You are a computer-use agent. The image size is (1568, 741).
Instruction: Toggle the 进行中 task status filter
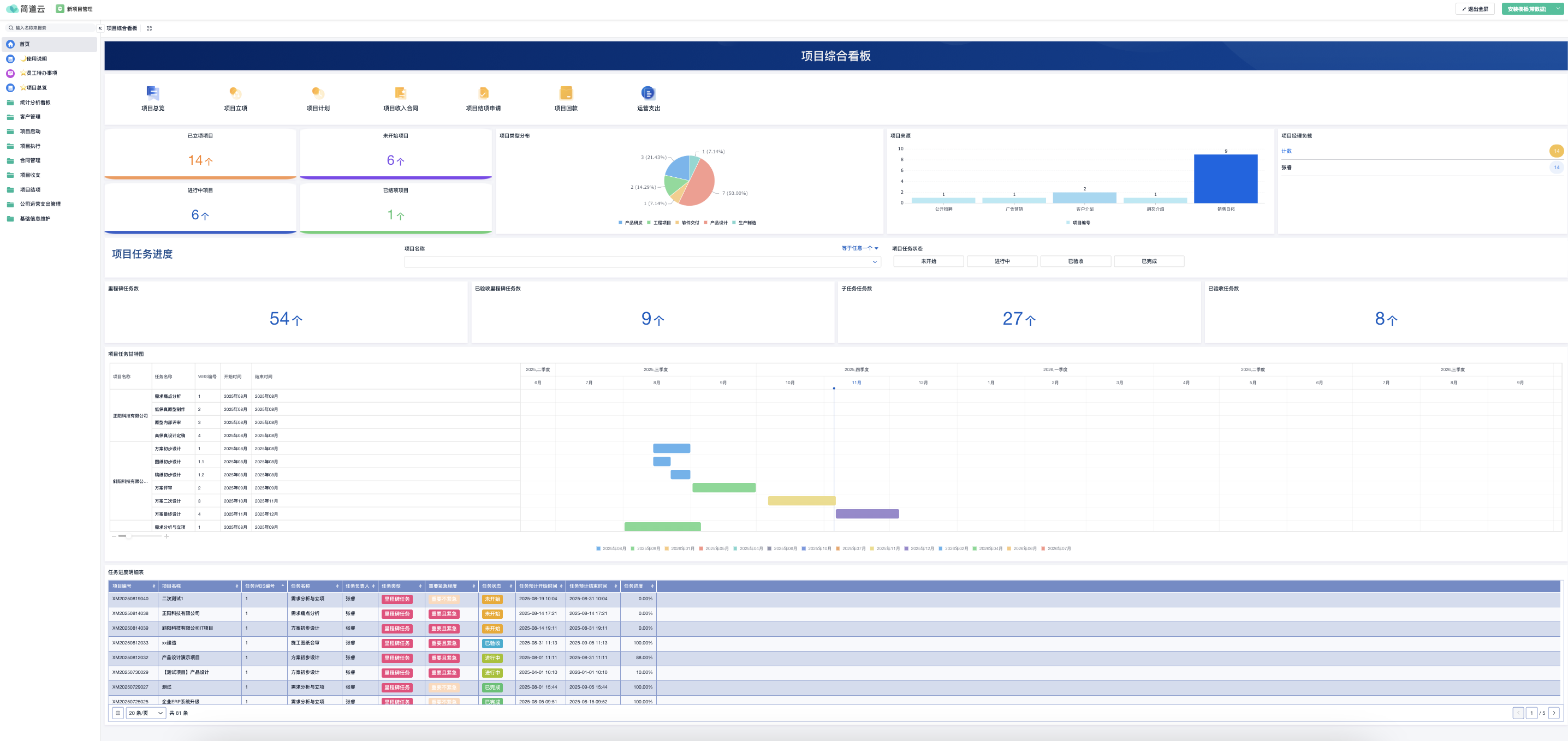click(x=1002, y=261)
